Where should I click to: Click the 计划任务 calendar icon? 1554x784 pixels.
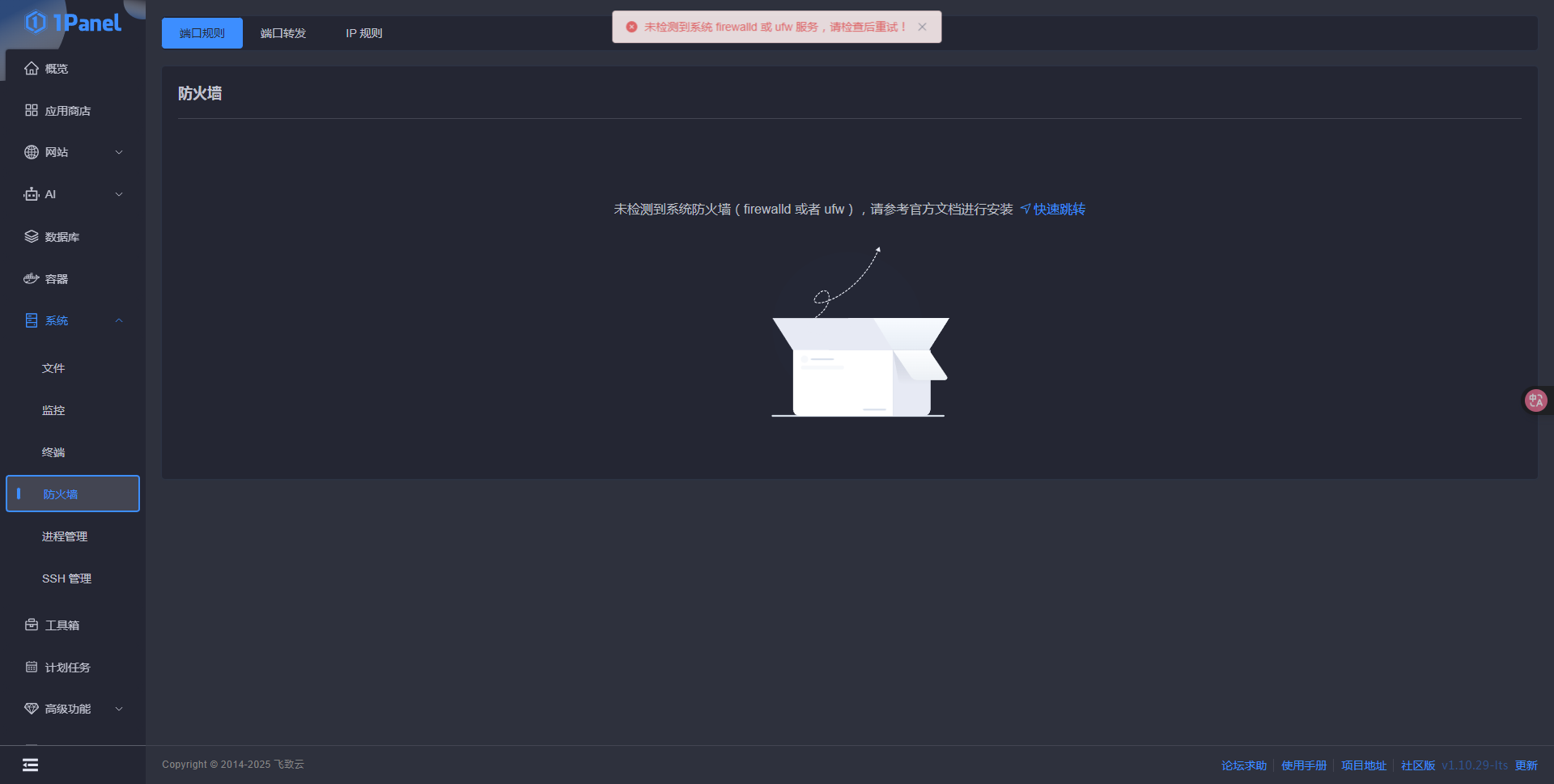[32, 667]
